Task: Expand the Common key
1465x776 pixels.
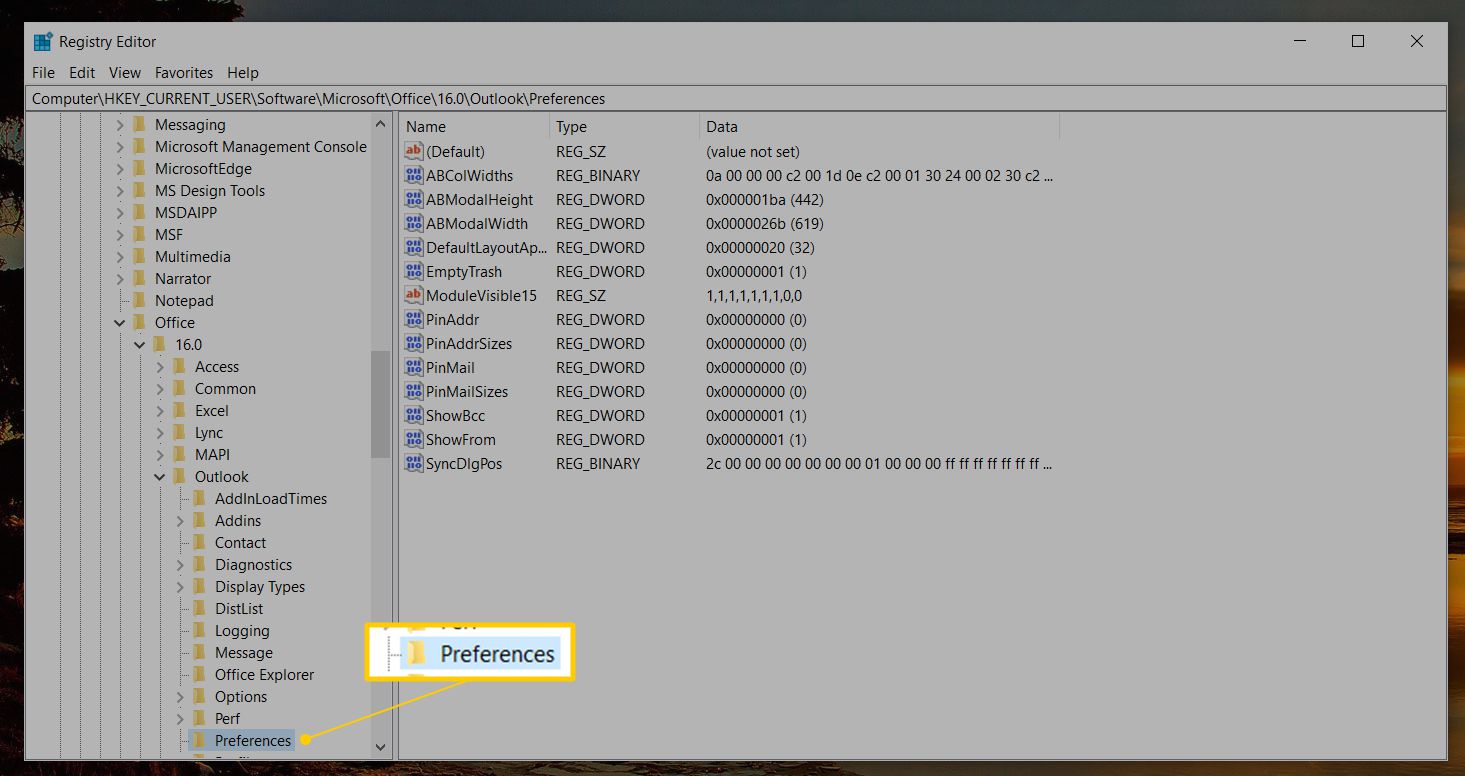Action: [160, 388]
